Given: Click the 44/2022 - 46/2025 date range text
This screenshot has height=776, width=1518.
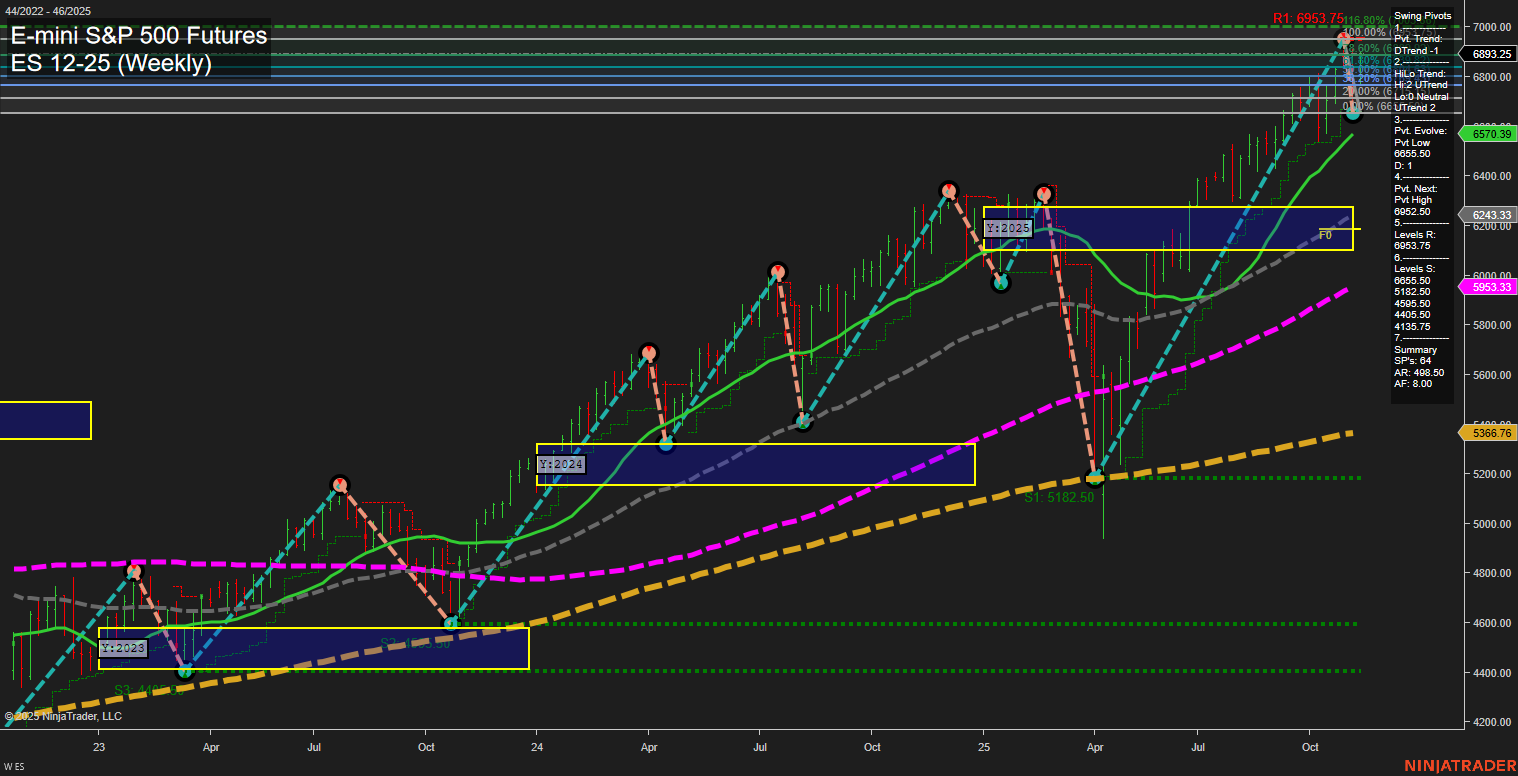Looking at the screenshot, I should point(47,10).
